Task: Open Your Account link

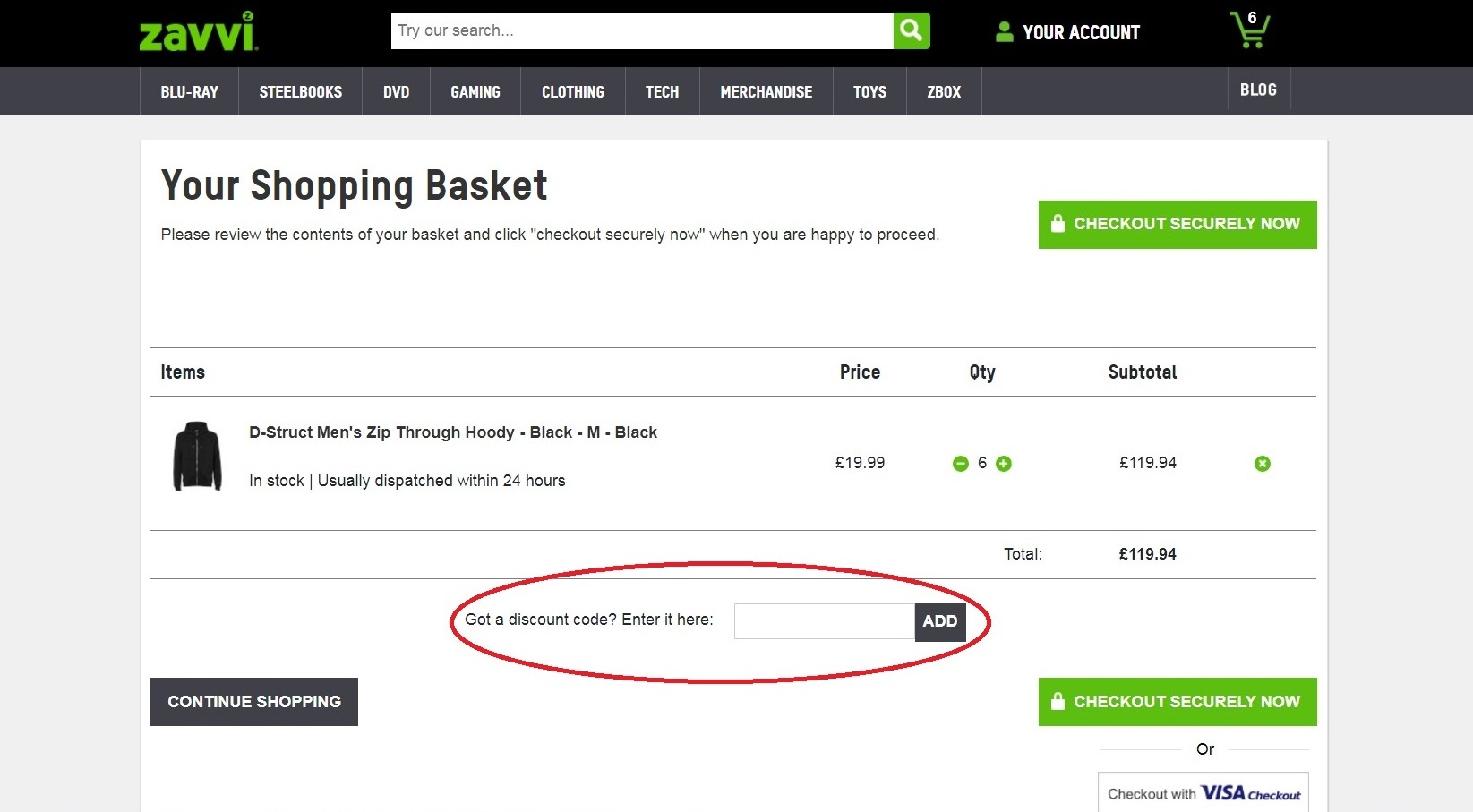Action: pos(1067,32)
